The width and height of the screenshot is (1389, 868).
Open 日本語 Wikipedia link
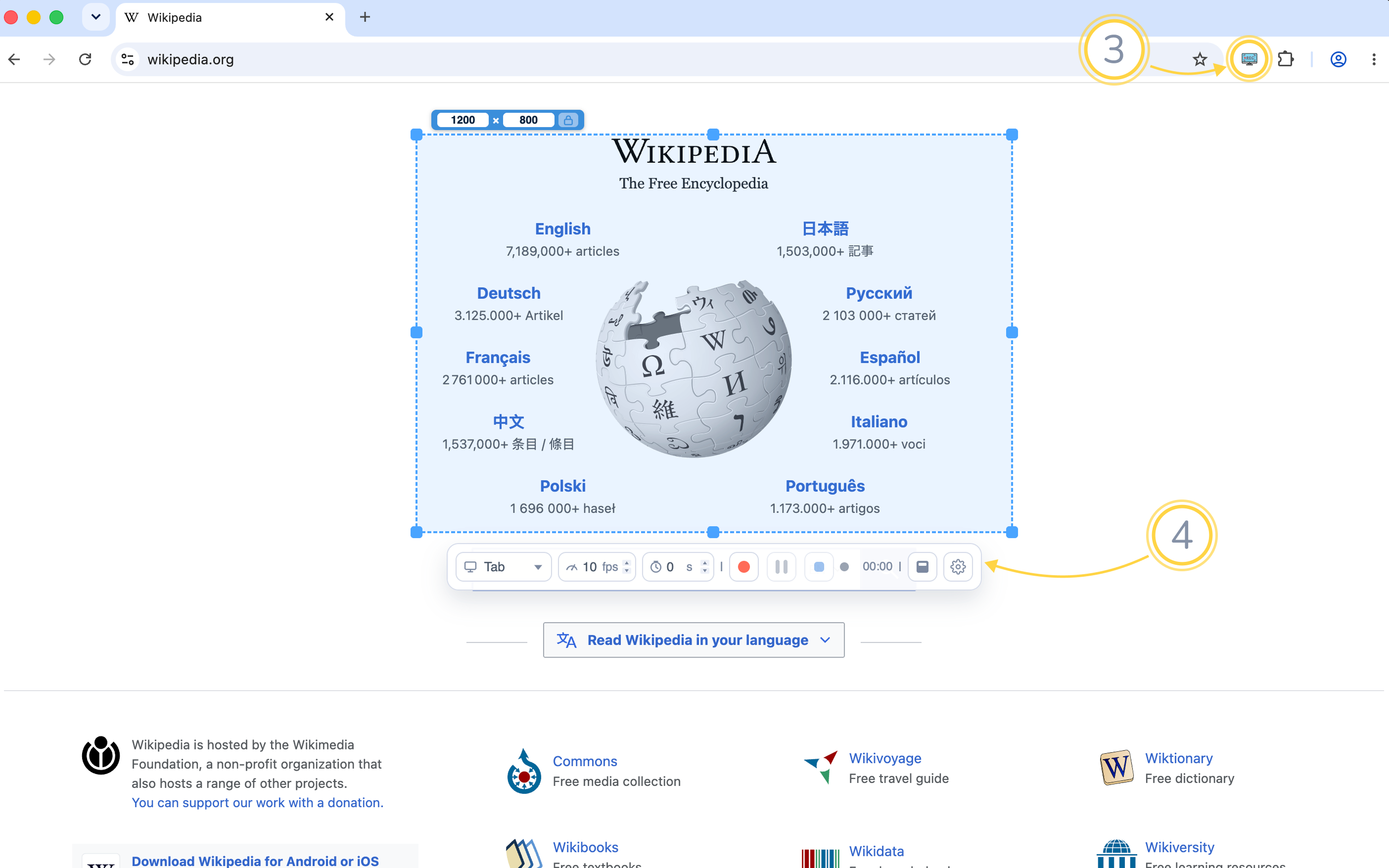coord(825,228)
